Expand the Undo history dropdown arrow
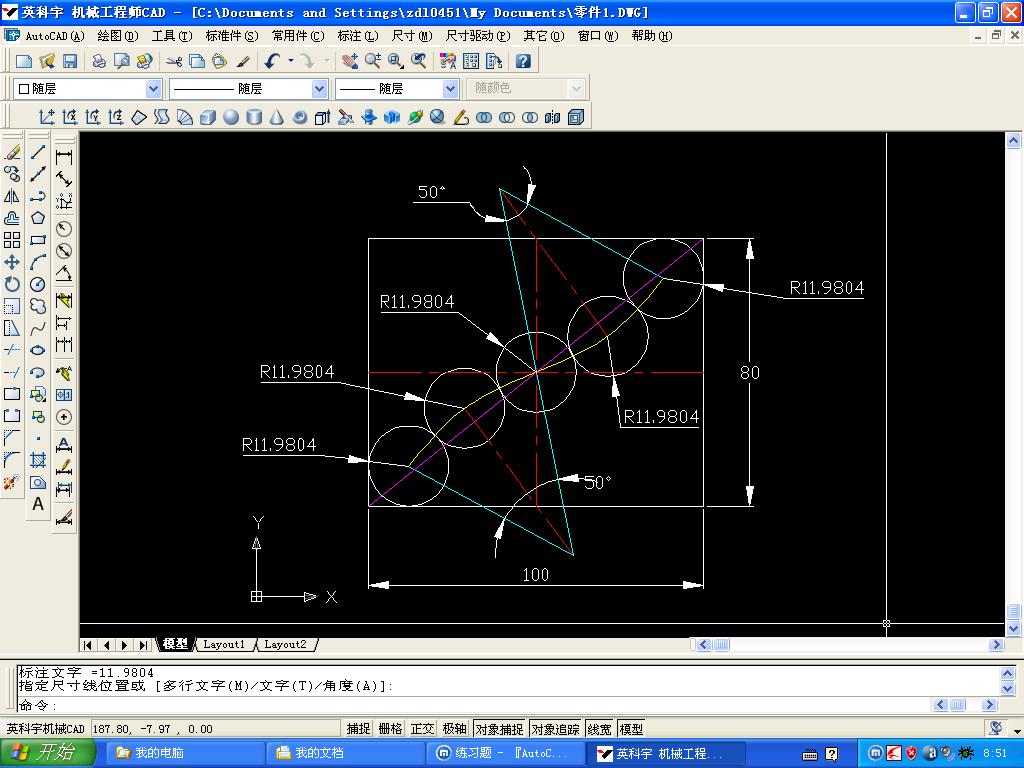 [291, 61]
